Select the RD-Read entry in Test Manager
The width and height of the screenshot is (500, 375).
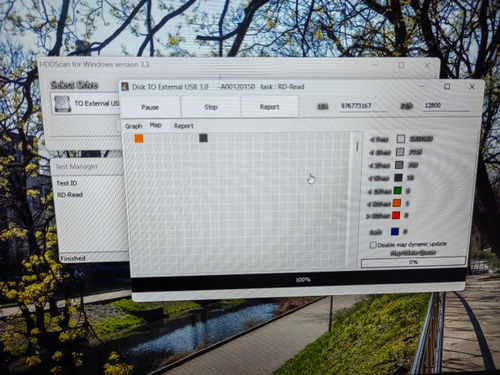click(x=70, y=195)
